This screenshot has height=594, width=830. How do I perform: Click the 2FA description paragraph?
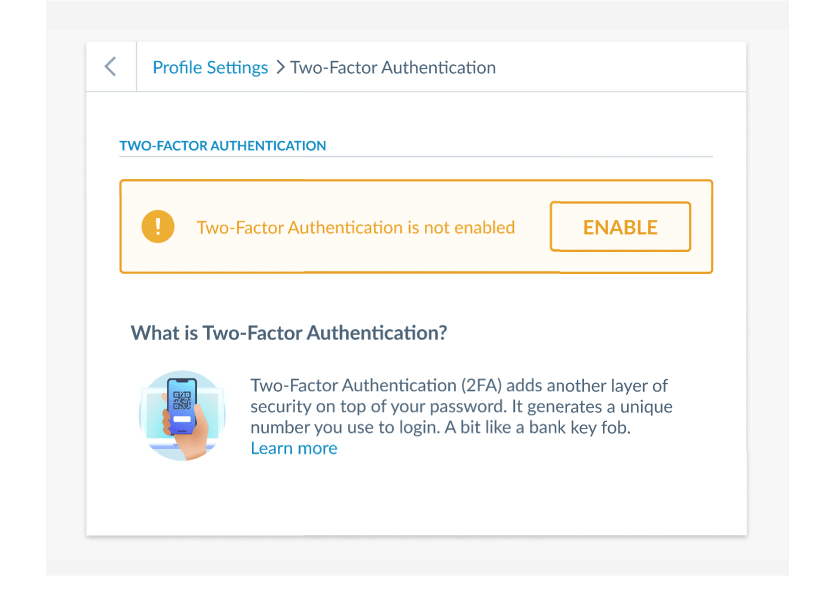460,407
